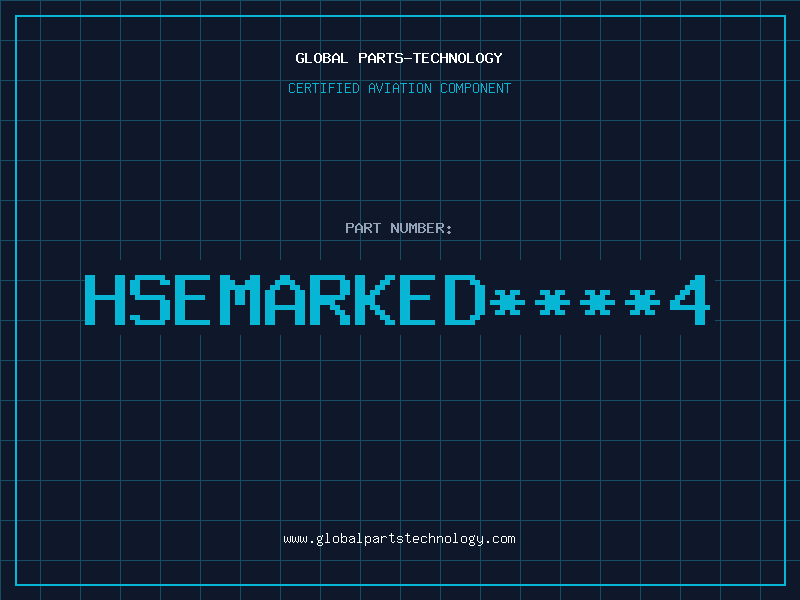Click the CERTIFIED AVIATION COMPONENT subtitle

(x=399, y=88)
